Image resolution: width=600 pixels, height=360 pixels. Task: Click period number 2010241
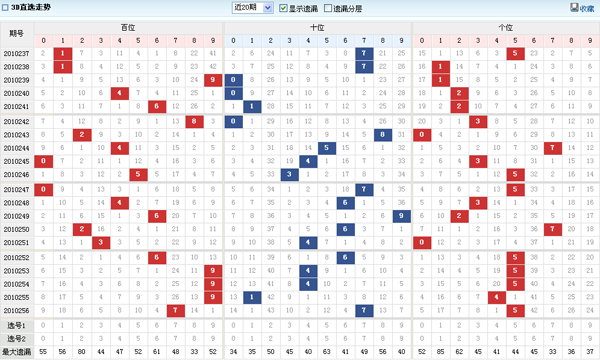[x=16, y=106]
